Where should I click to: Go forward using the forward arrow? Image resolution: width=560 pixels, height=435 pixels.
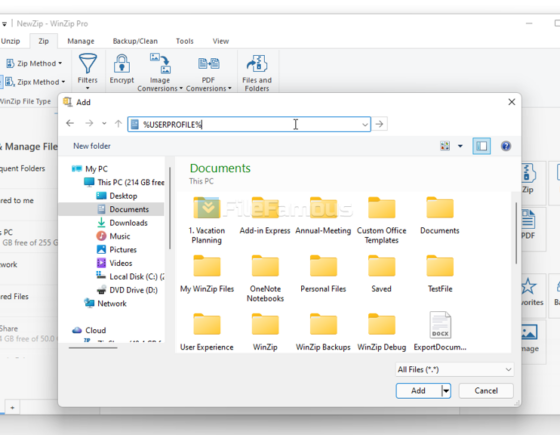tap(89, 124)
